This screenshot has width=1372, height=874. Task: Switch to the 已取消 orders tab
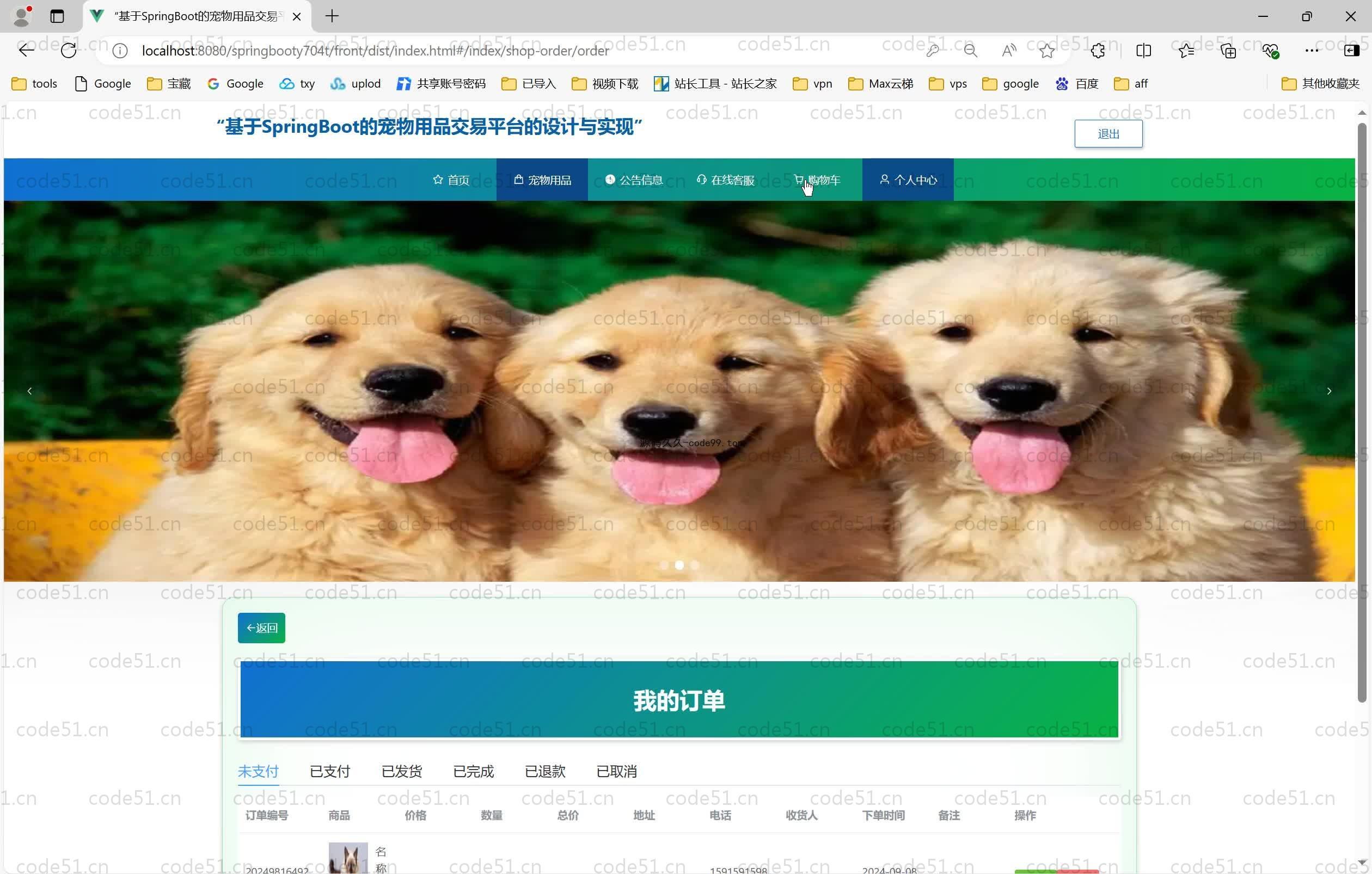pos(616,772)
